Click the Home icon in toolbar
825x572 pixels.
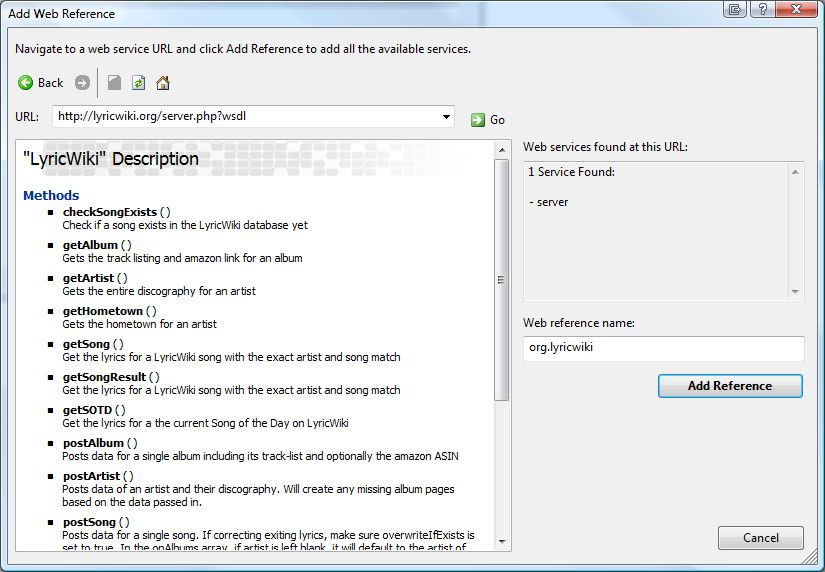163,83
